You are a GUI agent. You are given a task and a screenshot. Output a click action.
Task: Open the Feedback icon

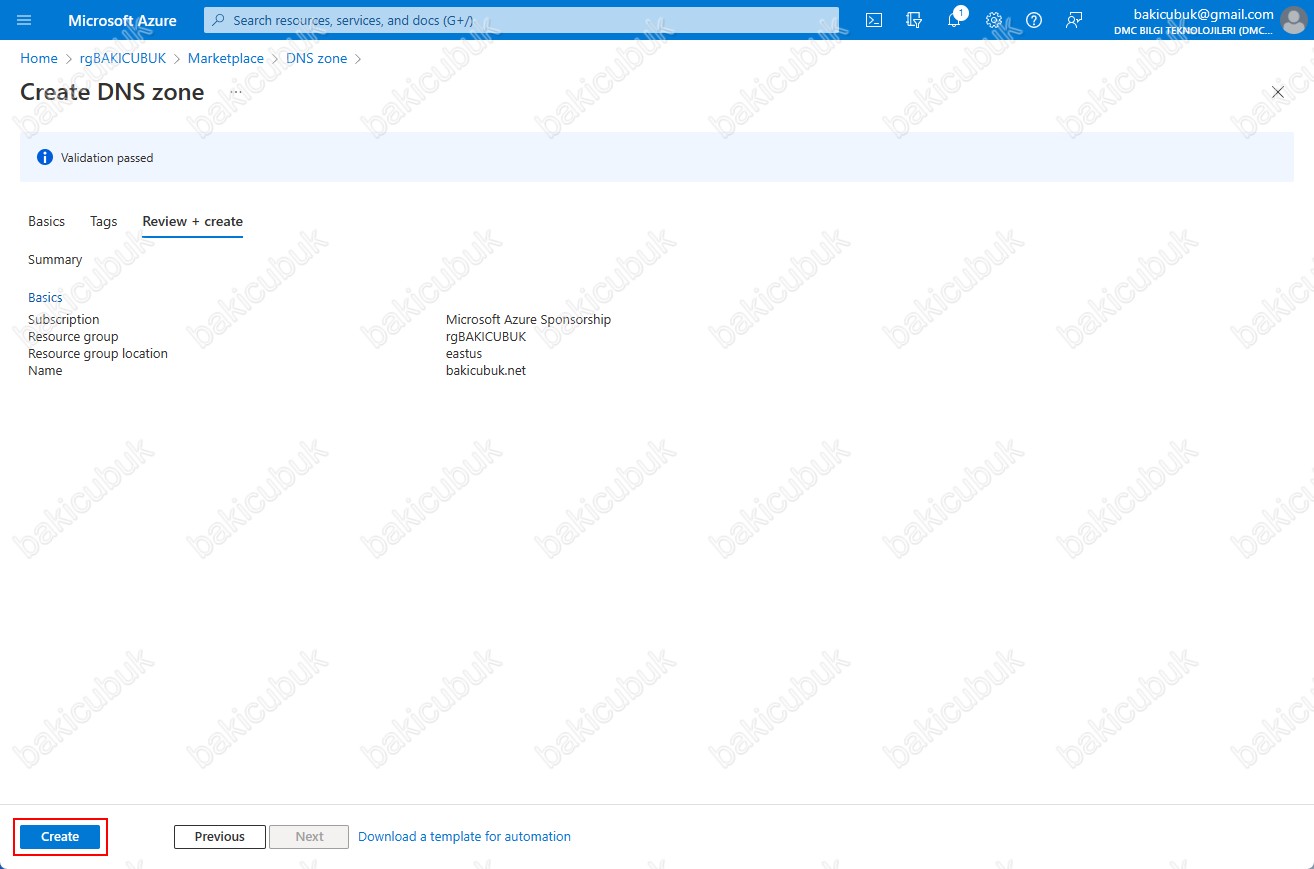(1074, 20)
